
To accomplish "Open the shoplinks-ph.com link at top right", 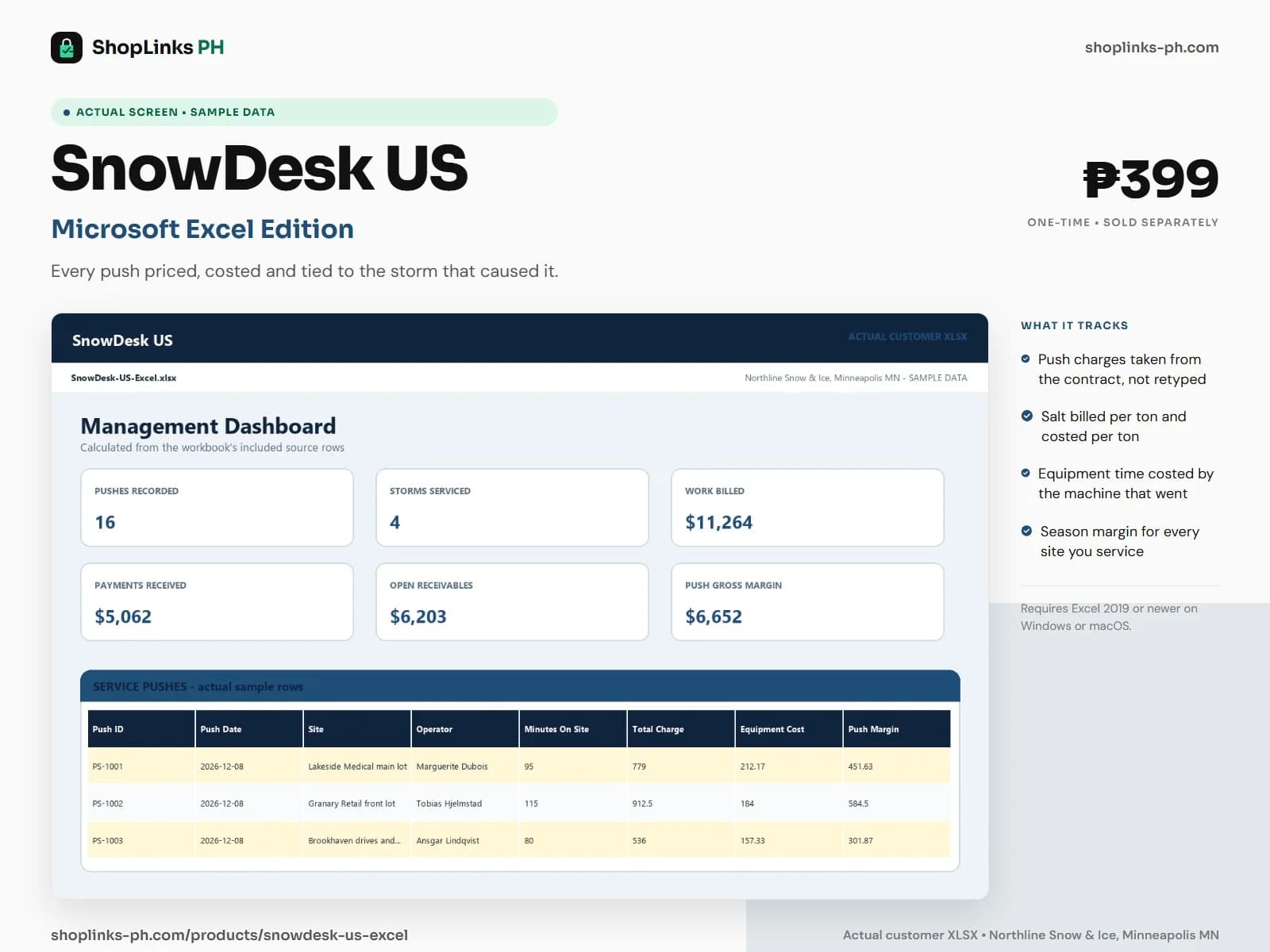I will pyautogui.click(x=1152, y=48).
